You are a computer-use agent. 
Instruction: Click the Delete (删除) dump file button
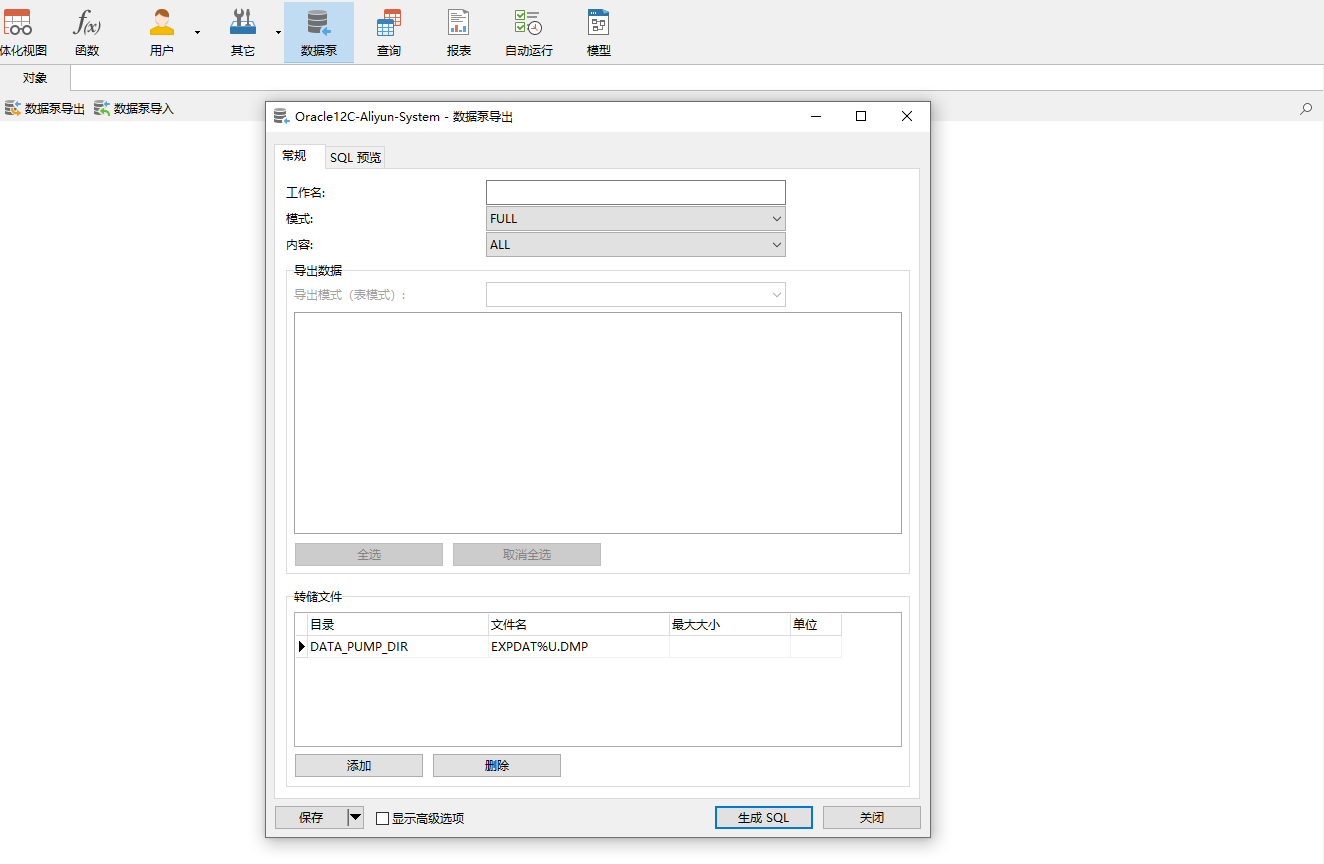(x=497, y=765)
